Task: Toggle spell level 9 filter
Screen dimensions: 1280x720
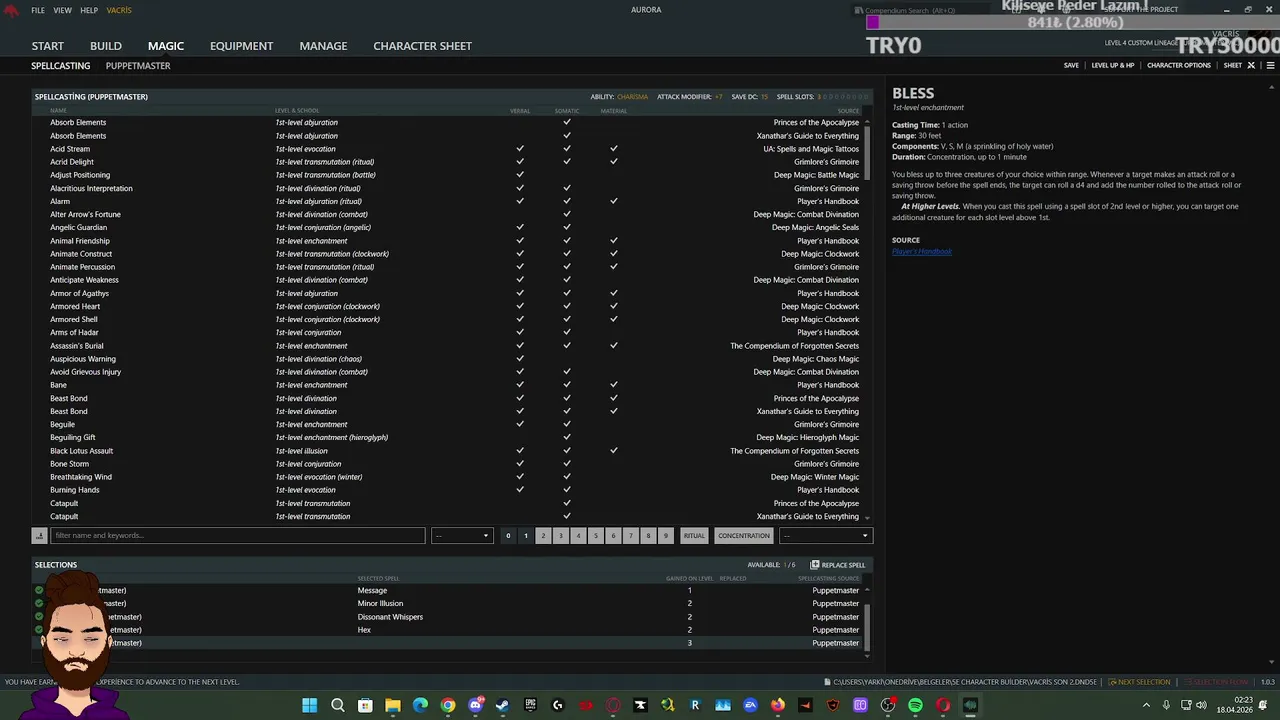Action: [666, 536]
